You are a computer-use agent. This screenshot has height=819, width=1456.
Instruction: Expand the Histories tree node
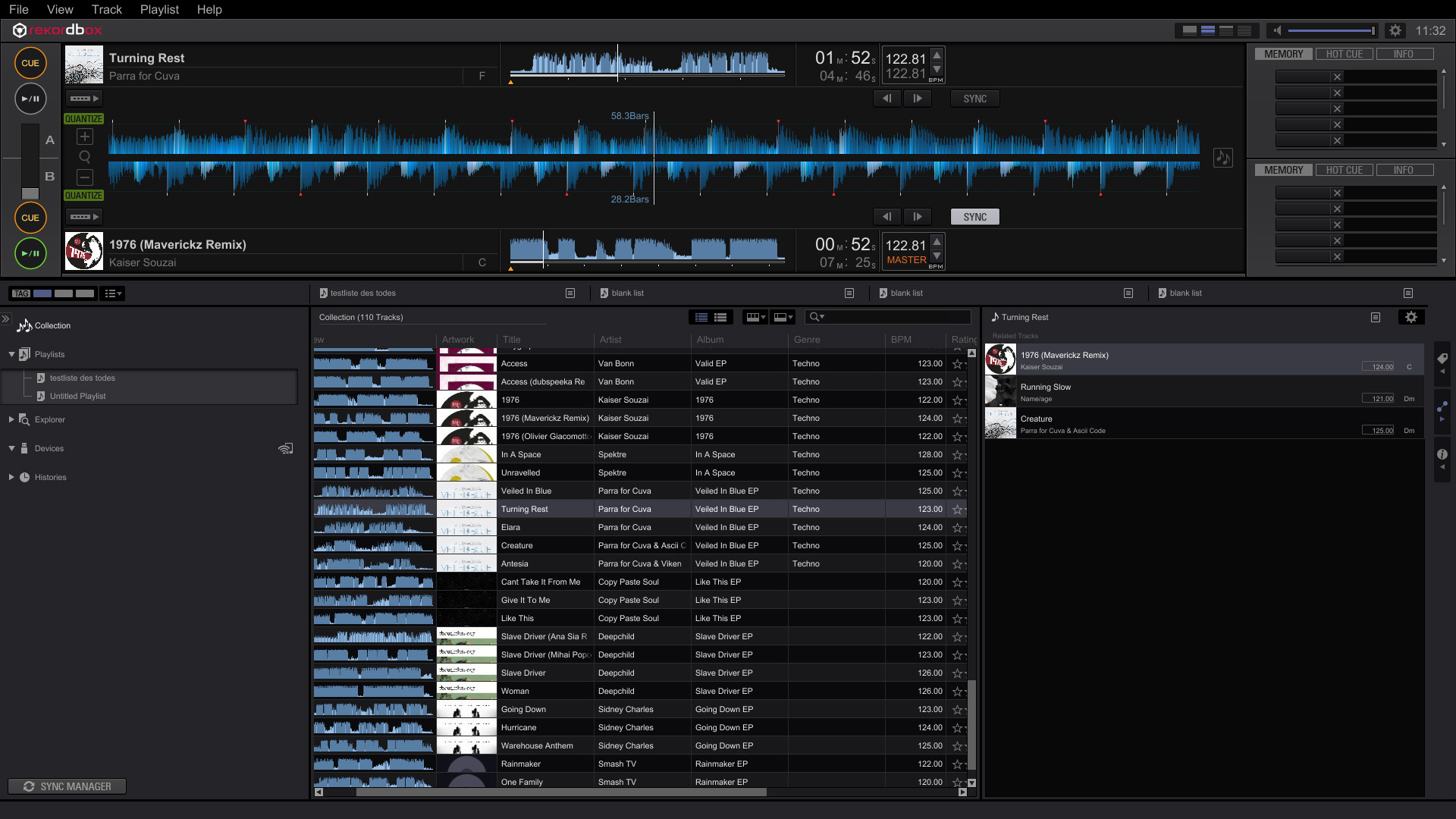point(11,477)
